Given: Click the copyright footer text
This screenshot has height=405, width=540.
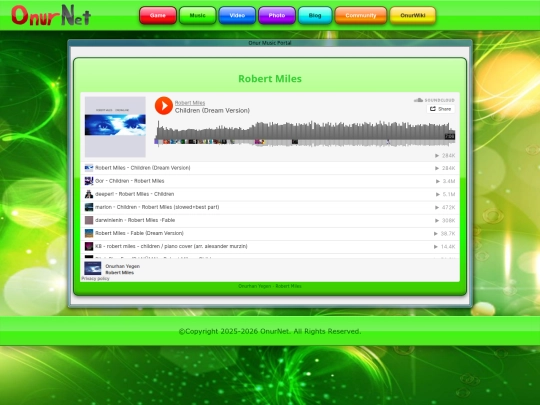Looking at the screenshot, I should coord(270,331).
